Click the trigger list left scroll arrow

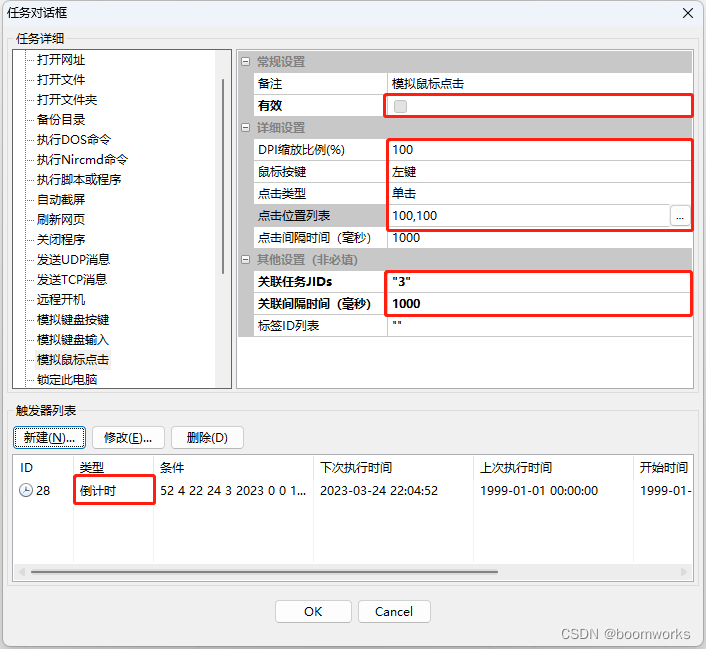(22, 572)
